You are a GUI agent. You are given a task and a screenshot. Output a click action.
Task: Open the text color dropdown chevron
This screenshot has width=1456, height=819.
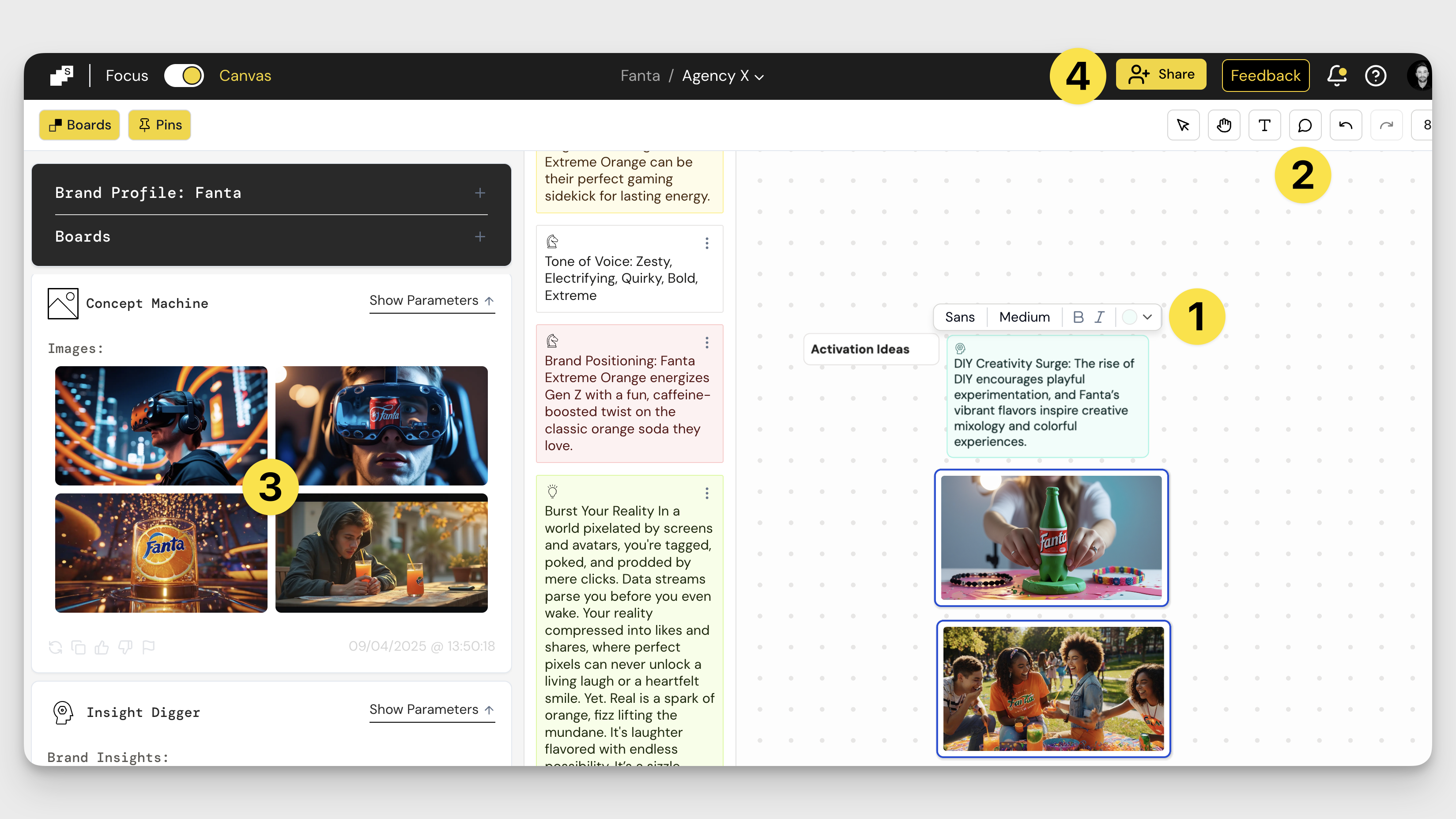[x=1147, y=317]
